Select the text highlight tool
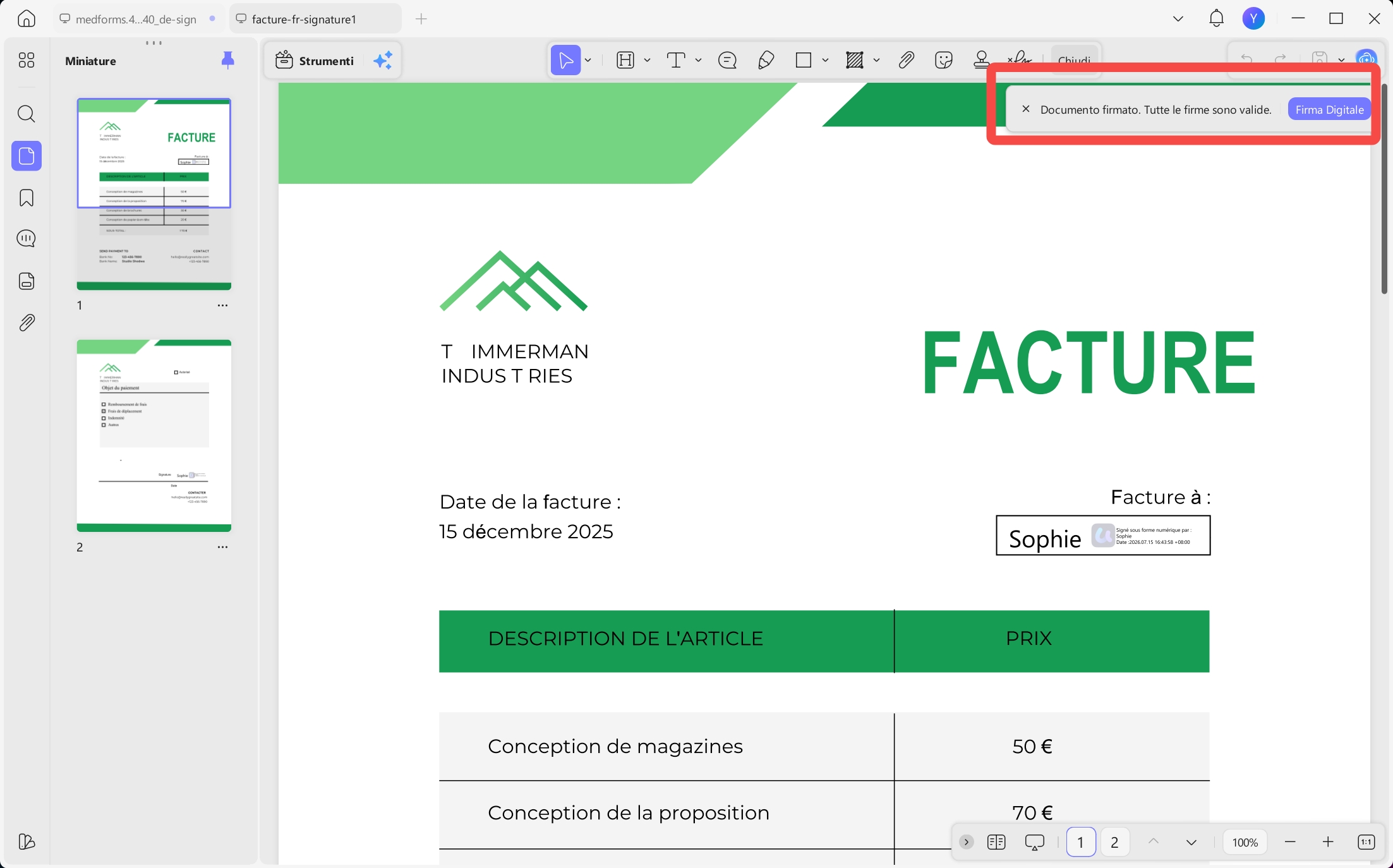The height and width of the screenshot is (868, 1393). click(625, 61)
